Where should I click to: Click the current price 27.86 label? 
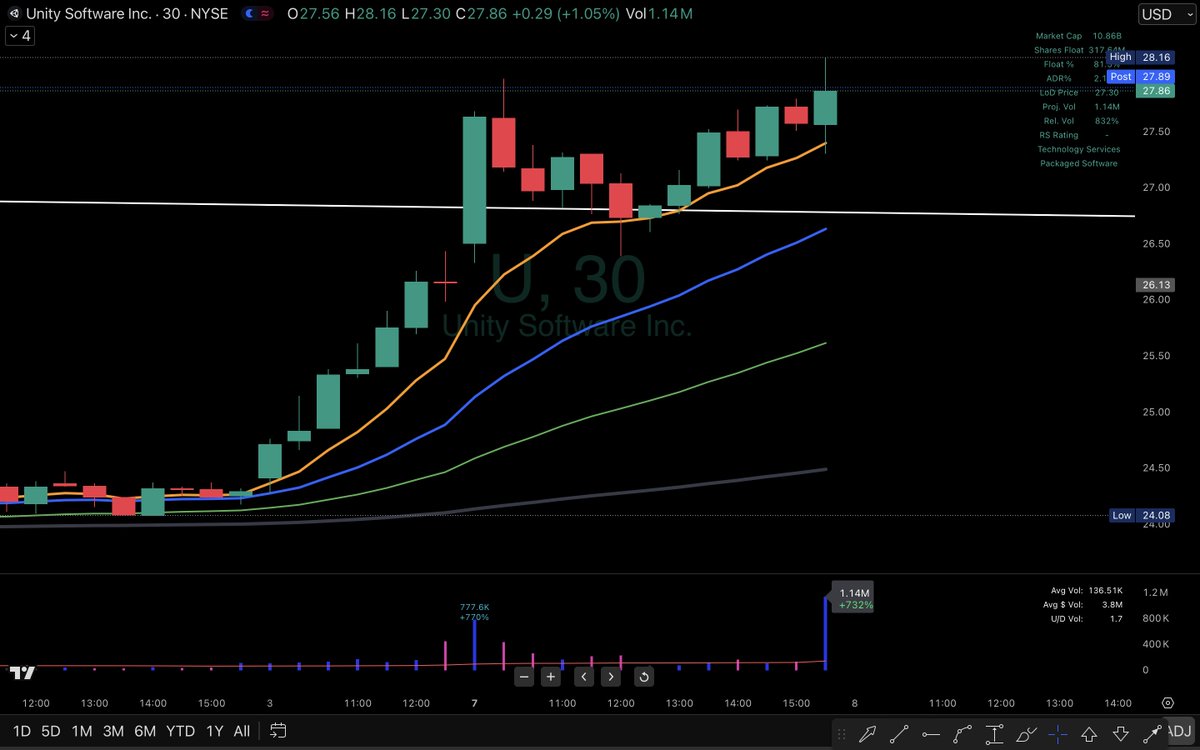click(x=1153, y=90)
